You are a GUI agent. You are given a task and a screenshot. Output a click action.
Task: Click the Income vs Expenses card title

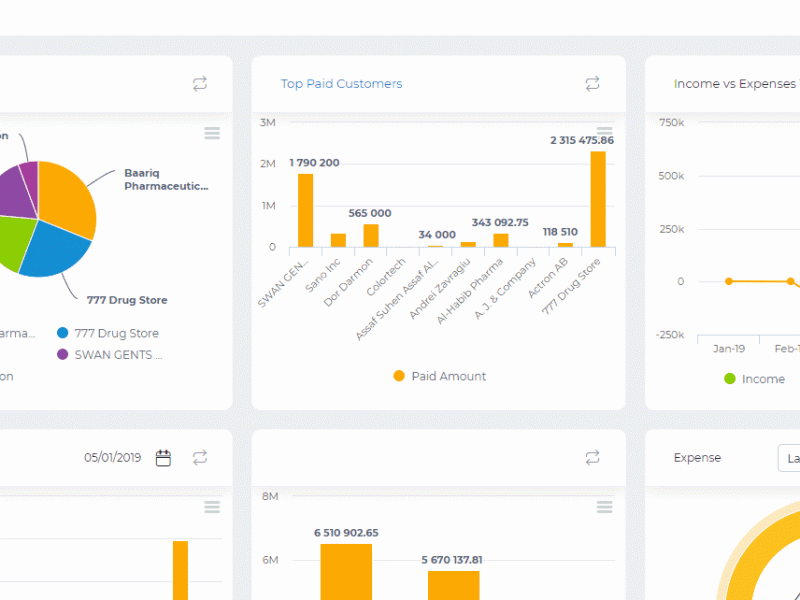(x=735, y=84)
